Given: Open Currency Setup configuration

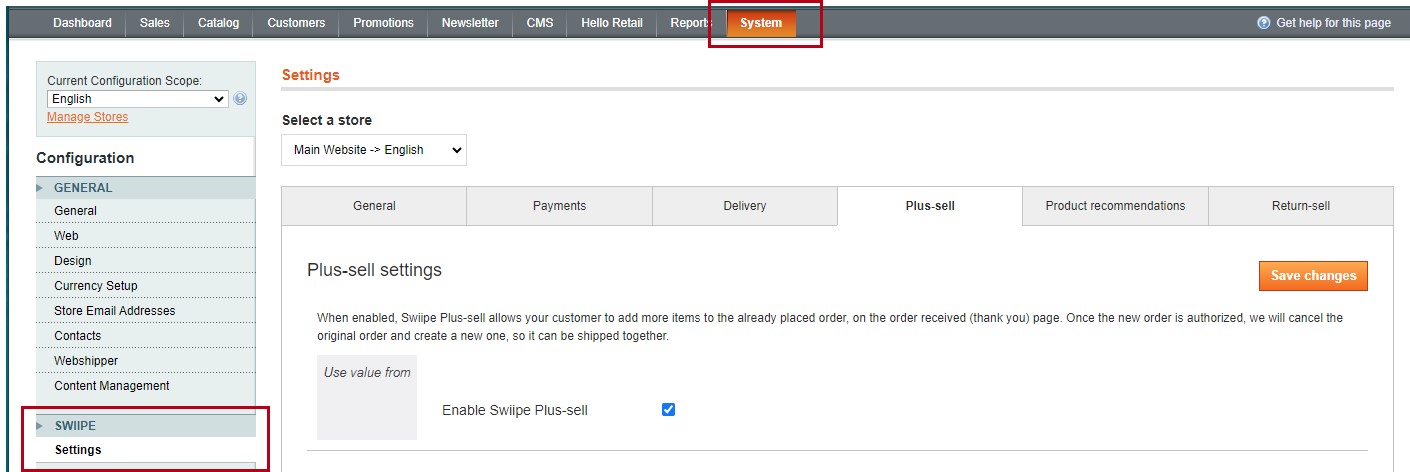Looking at the screenshot, I should (96, 286).
